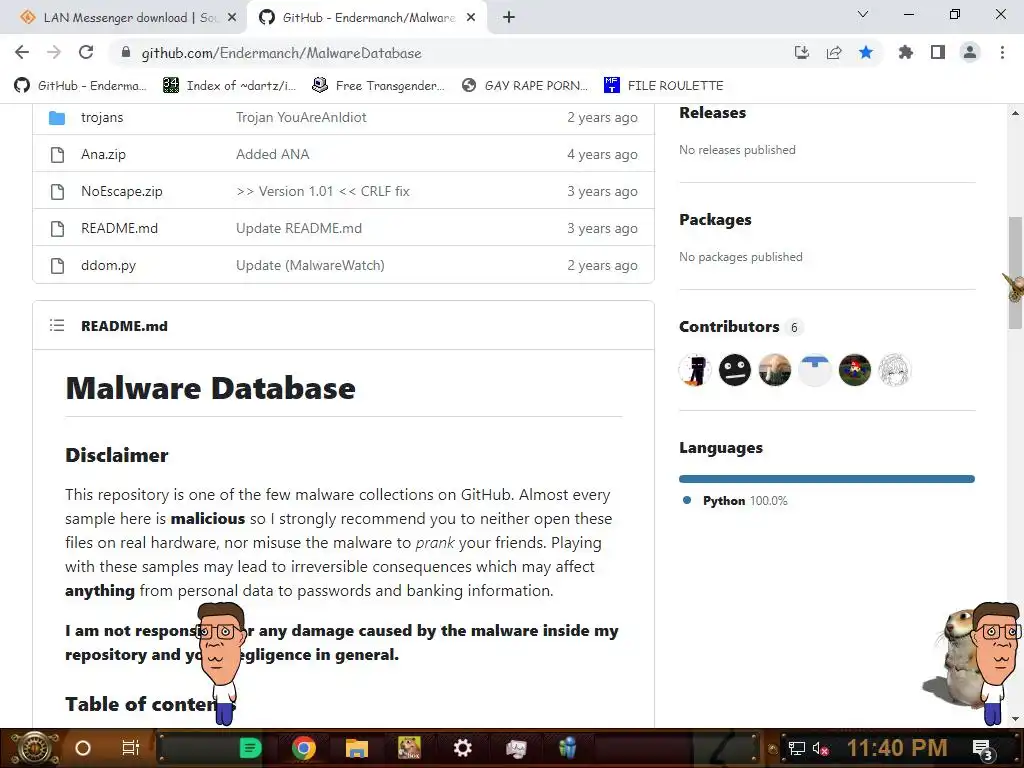Open the GitHub - Enderma... bookmark
The height and width of the screenshot is (768, 1024).
tap(81, 86)
